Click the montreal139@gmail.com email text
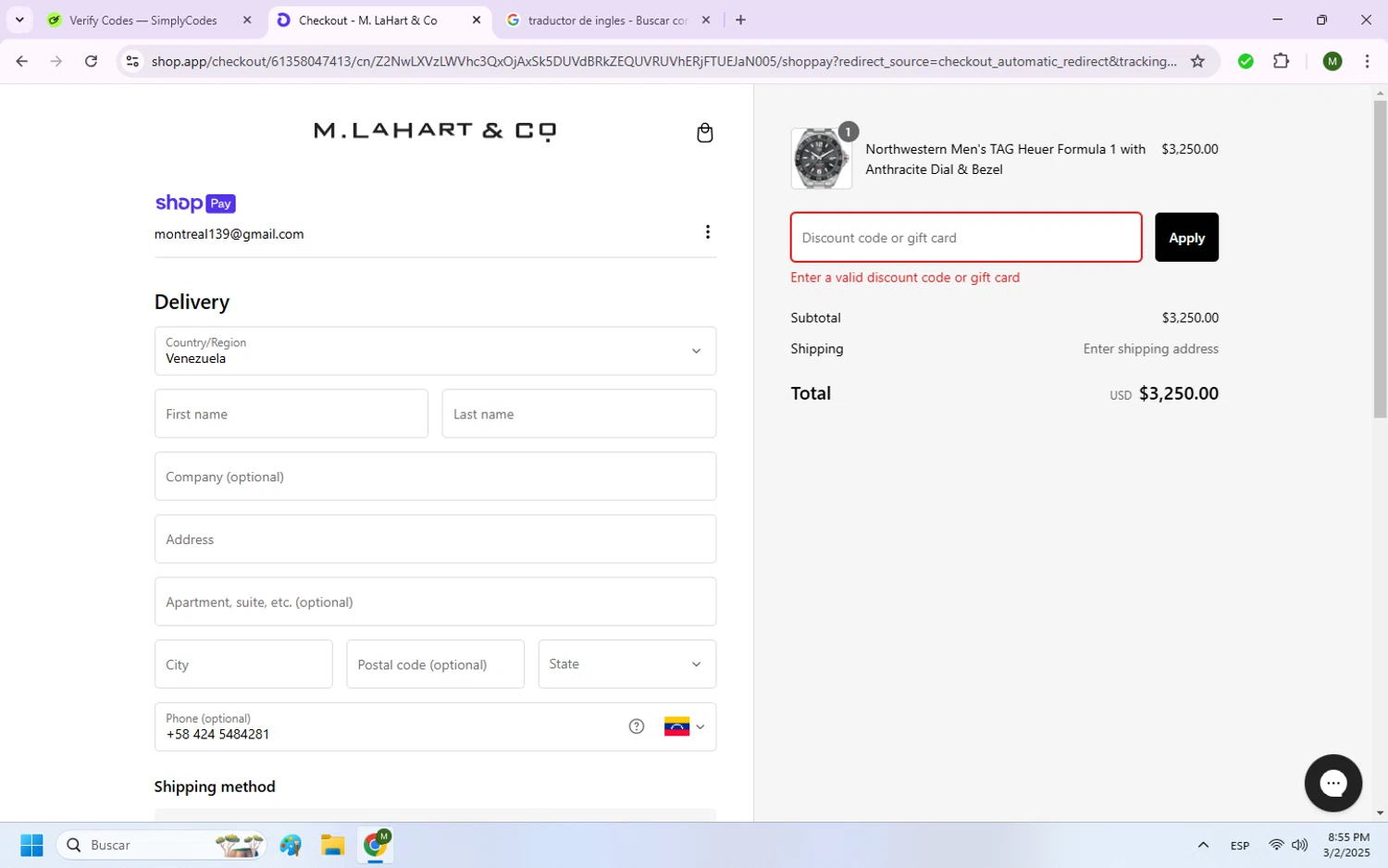This screenshot has width=1388, height=868. [x=229, y=234]
